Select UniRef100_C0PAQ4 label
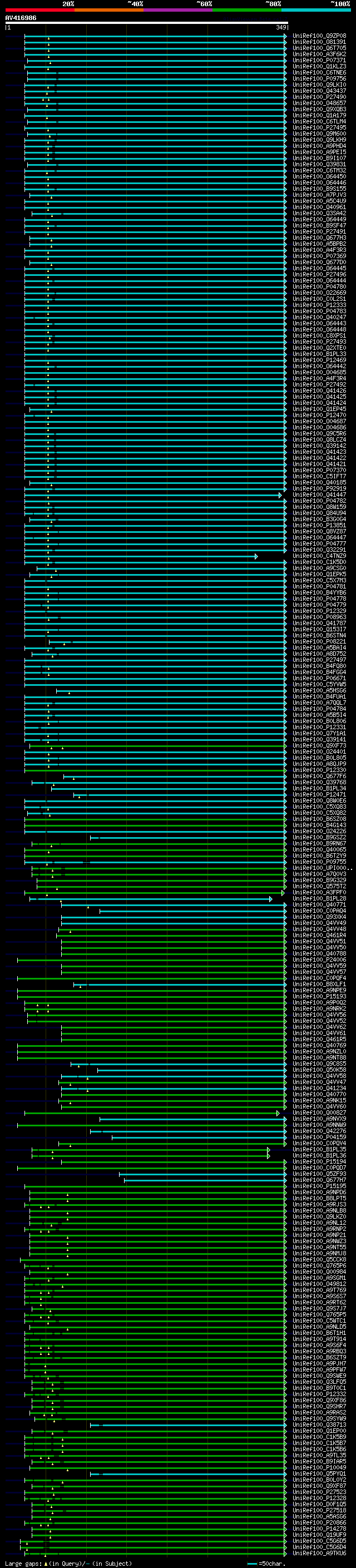This screenshot has width=356, height=1568. coord(319,911)
